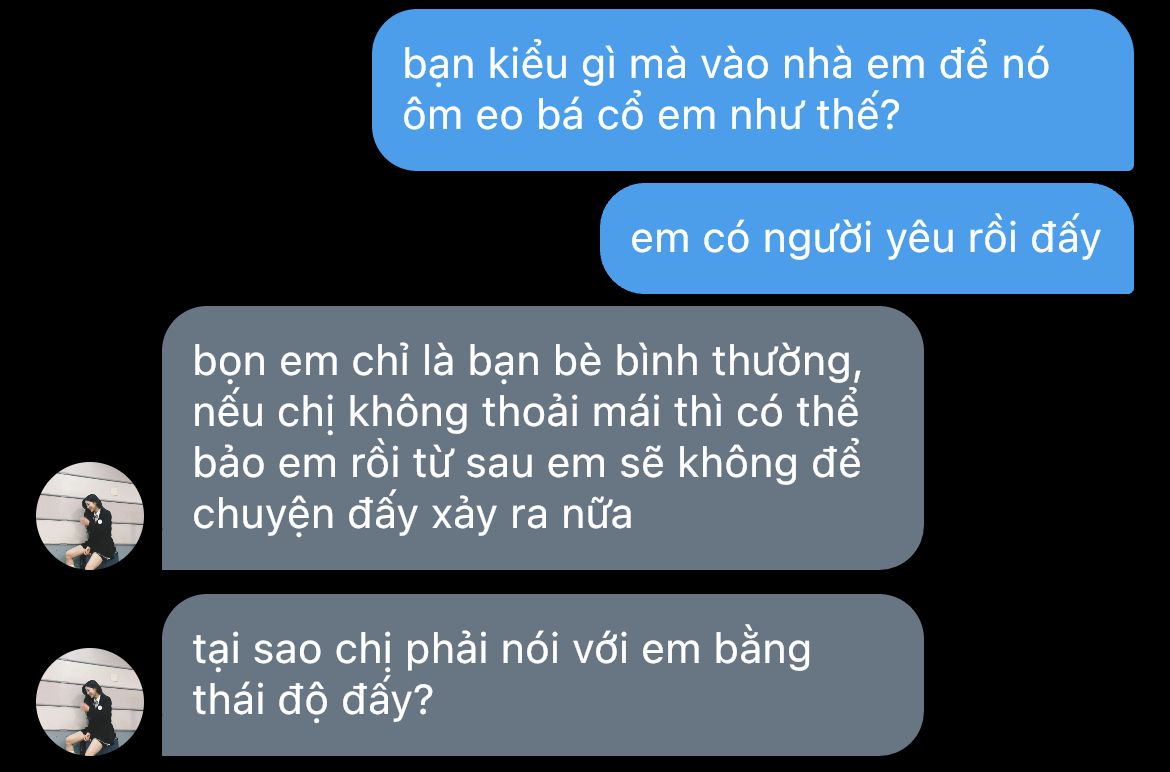Click the words "thái độ đấy?" in the last message
The image size is (1170, 772).
click(x=313, y=700)
